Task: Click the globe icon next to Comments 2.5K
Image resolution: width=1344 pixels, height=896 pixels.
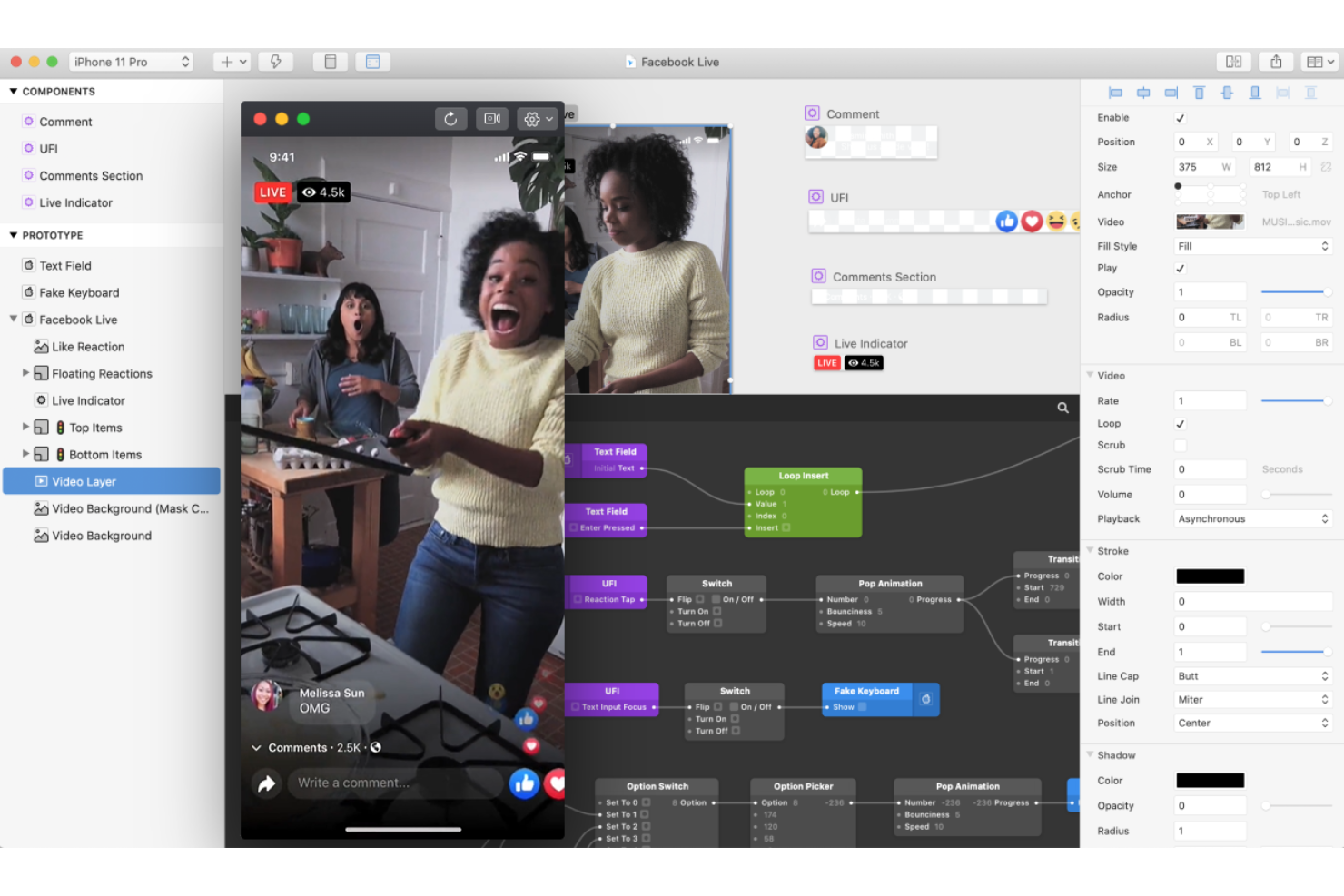Action: coord(376,748)
